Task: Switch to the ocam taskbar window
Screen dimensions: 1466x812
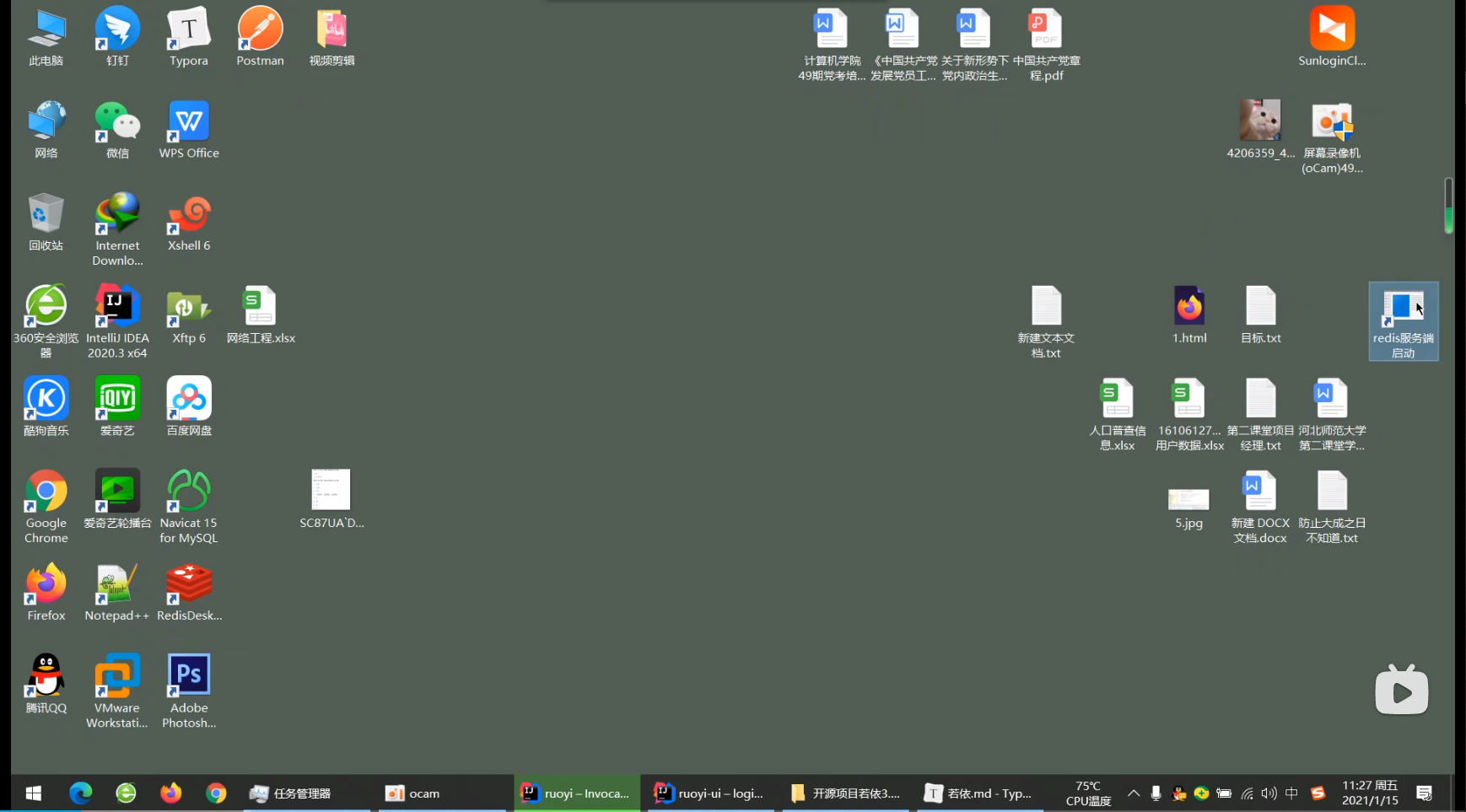Action: [x=442, y=793]
